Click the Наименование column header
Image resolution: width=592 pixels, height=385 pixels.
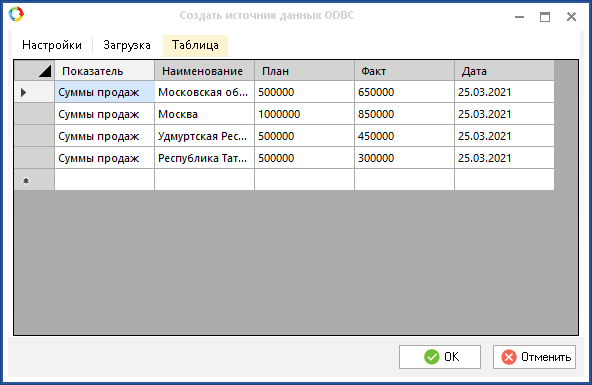(x=204, y=71)
